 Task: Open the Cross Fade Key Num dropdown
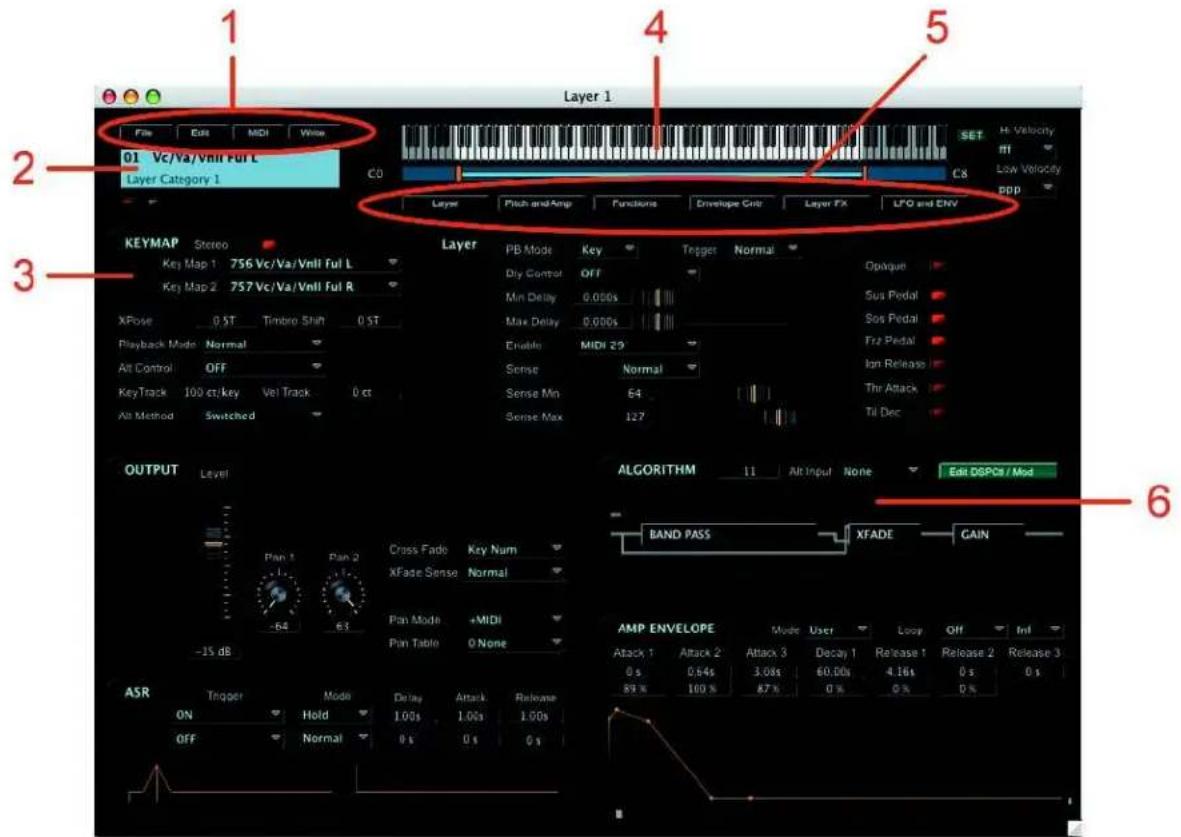514,549
